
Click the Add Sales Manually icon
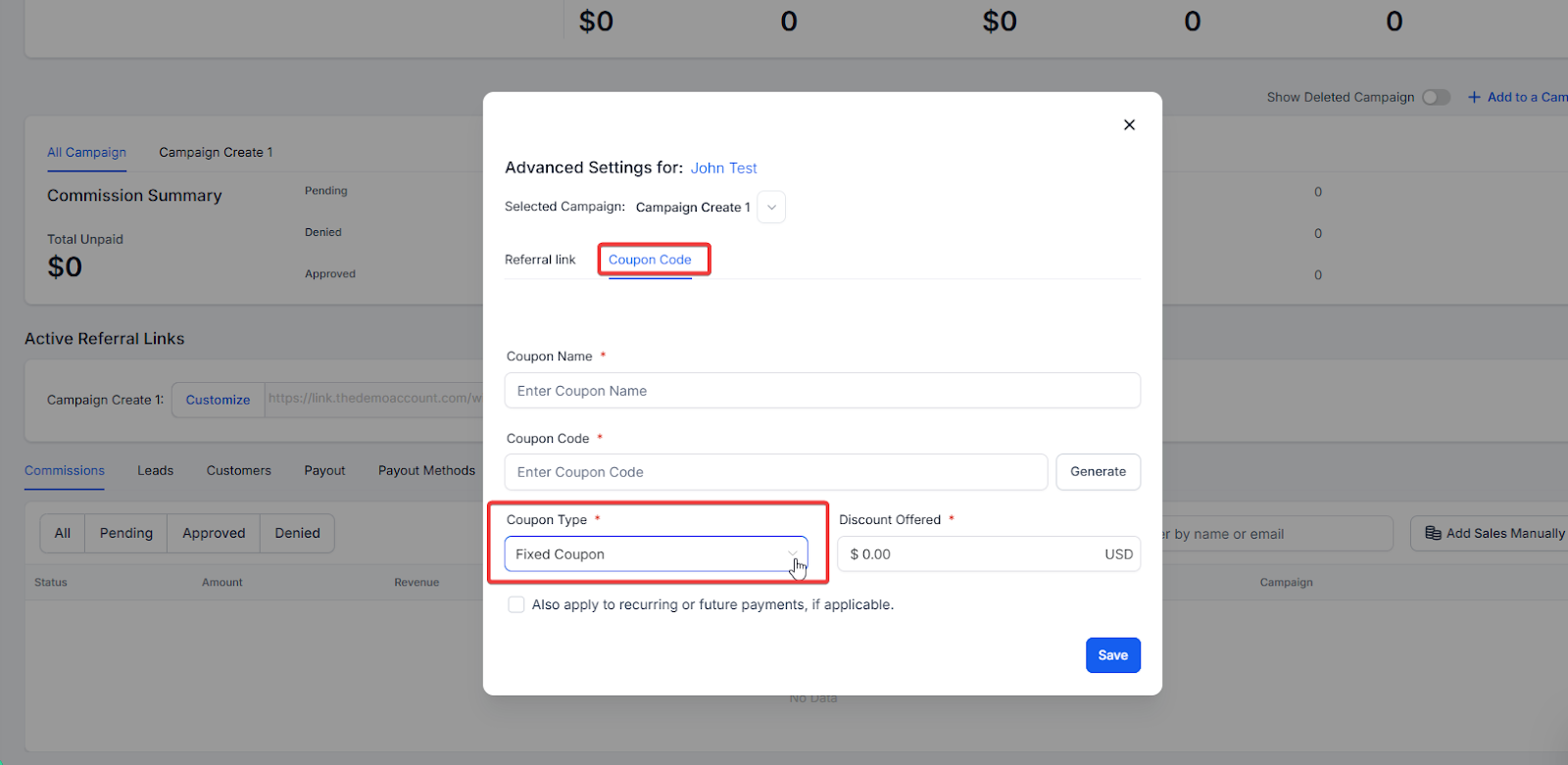(x=1433, y=533)
